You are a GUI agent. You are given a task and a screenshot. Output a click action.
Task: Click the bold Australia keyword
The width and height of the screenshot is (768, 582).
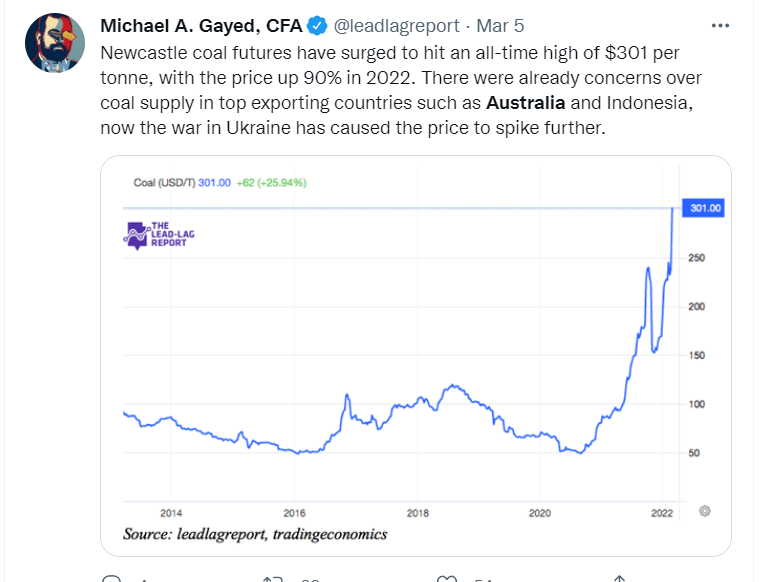click(x=526, y=103)
